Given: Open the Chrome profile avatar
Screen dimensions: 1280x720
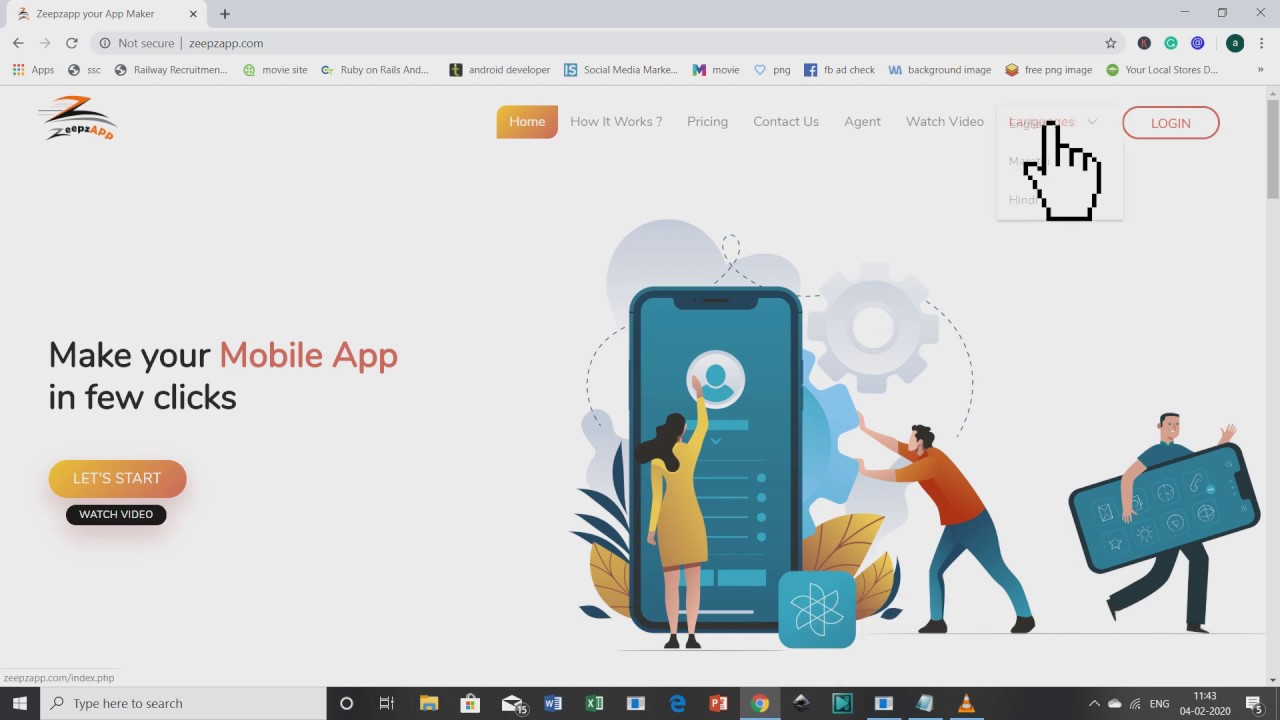Looking at the screenshot, I should coord(1235,43).
